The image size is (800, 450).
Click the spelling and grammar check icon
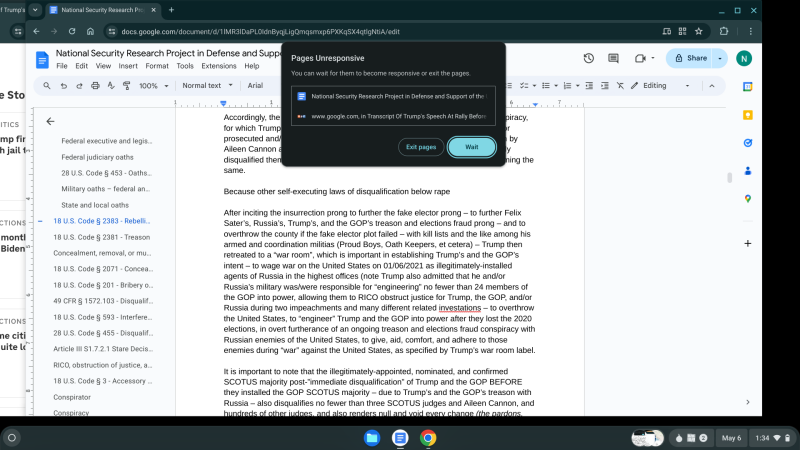click(x=111, y=86)
